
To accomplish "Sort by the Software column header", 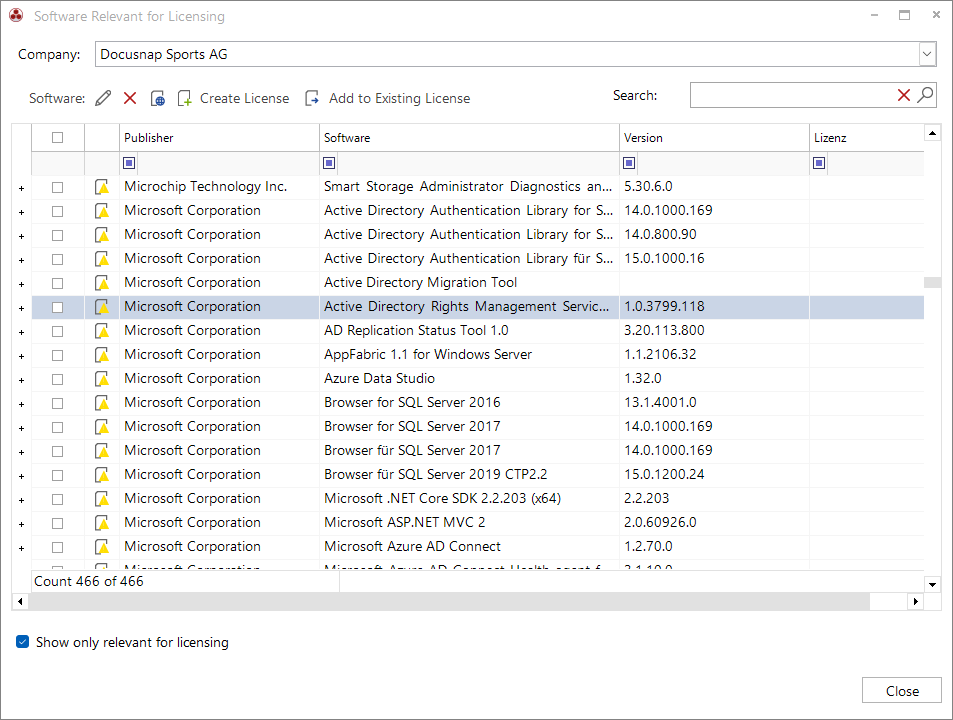I will click(x=469, y=138).
